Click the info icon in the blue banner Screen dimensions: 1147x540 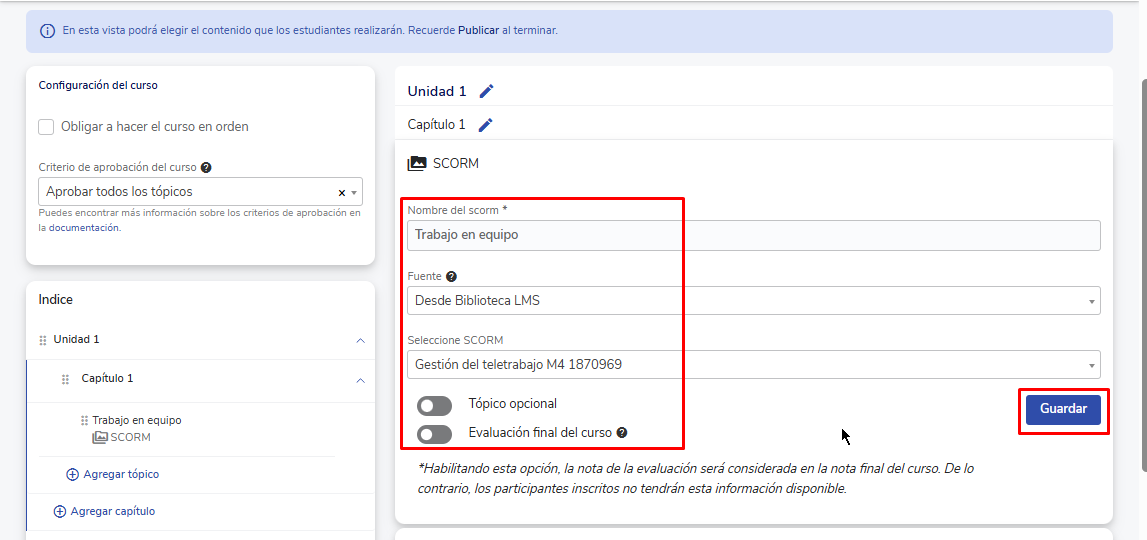tap(47, 31)
